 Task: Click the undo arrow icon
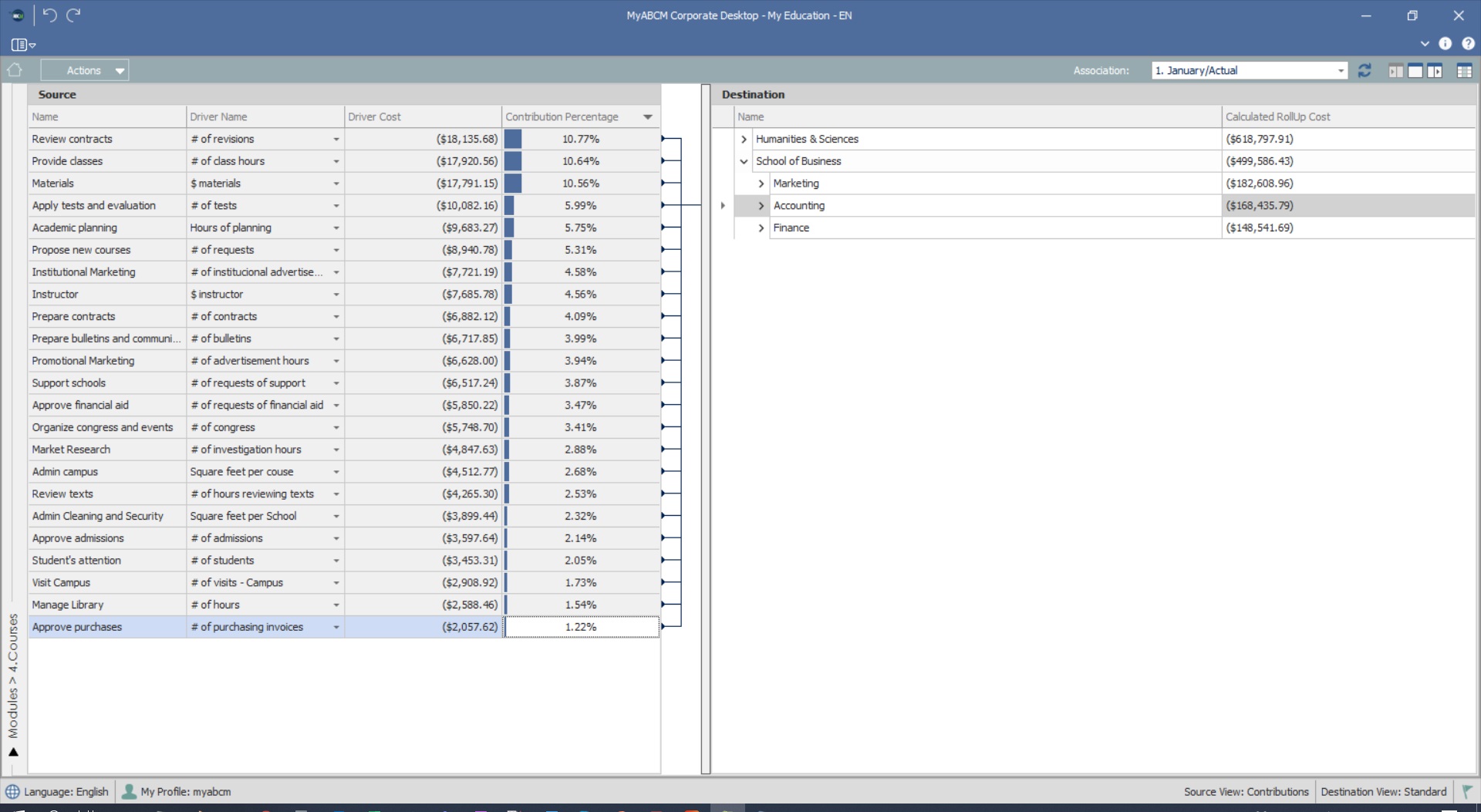pyautogui.click(x=49, y=15)
